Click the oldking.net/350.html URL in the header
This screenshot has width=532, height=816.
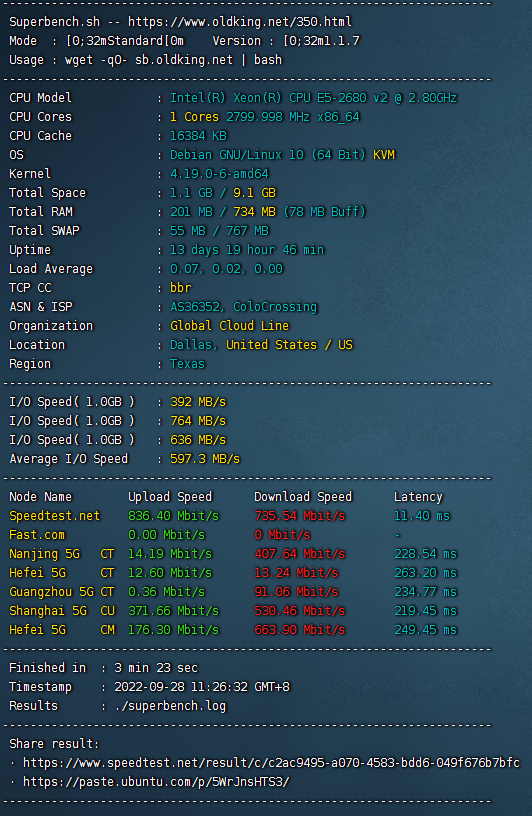click(x=240, y=22)
